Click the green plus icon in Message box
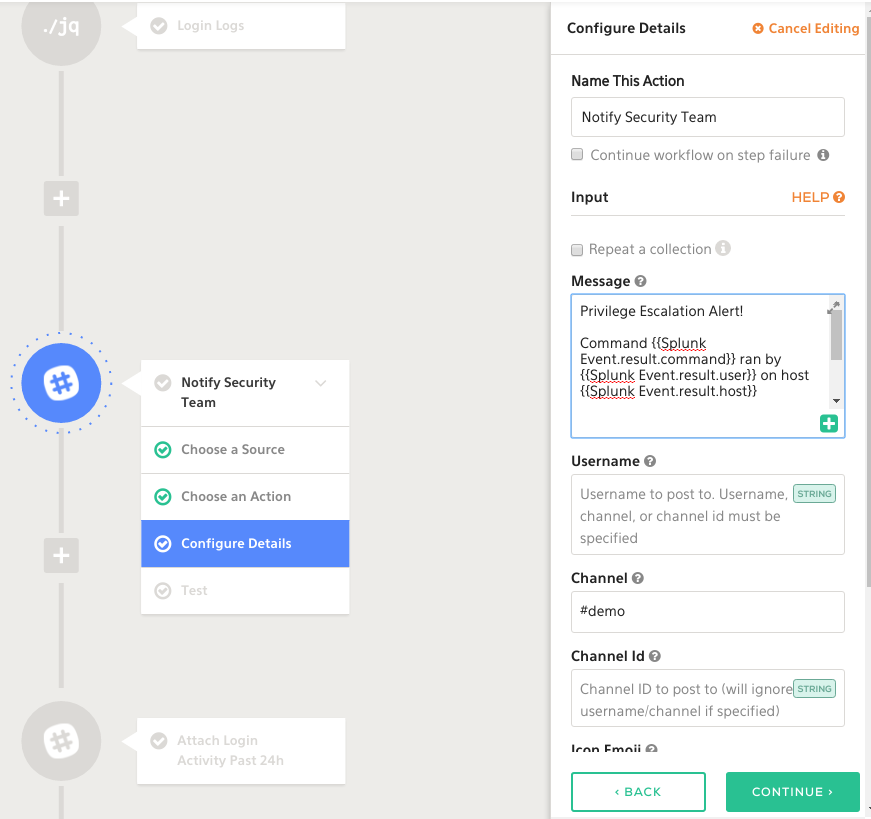Image resolution: width=871 pixels, height=819 pixels. (x=829, y=424)
